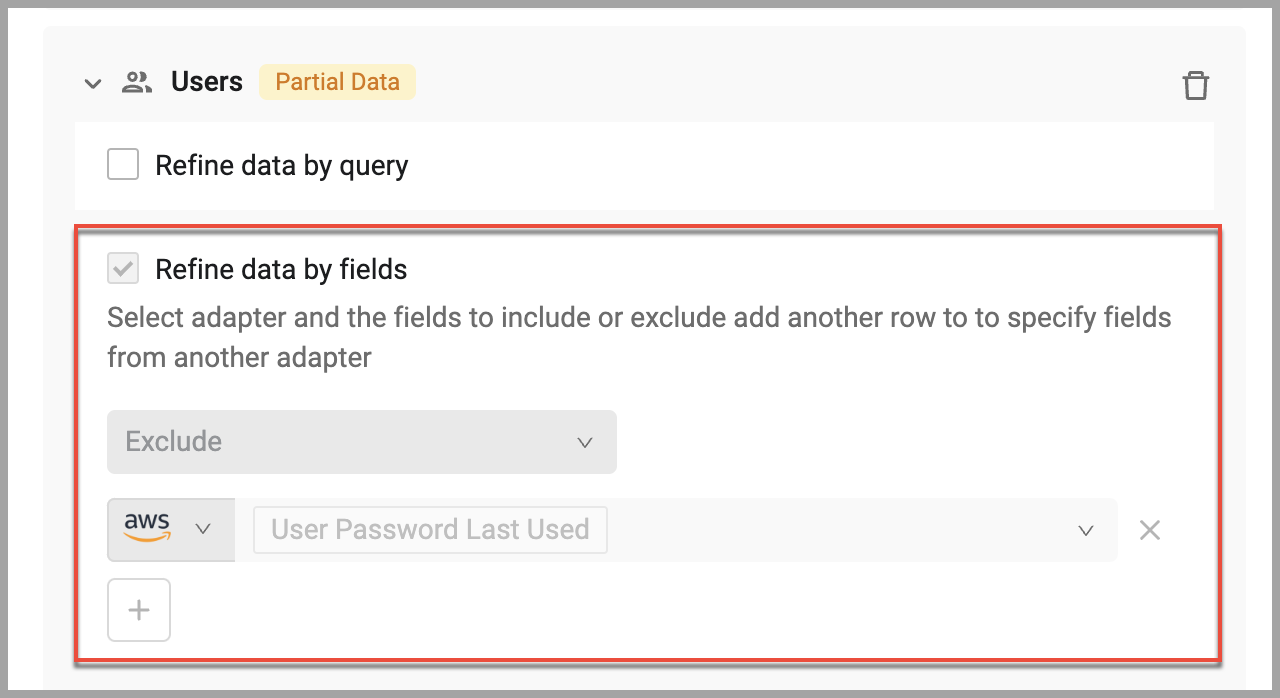The image size is (1280, 698).
Task: Click the AWS adapter logo
Action: tap(147, 527)
